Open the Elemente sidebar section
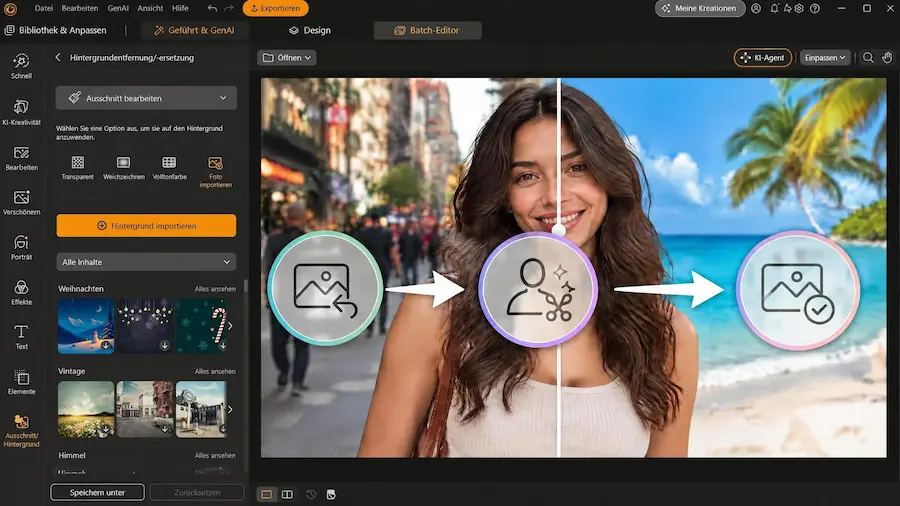 point(21,382)
